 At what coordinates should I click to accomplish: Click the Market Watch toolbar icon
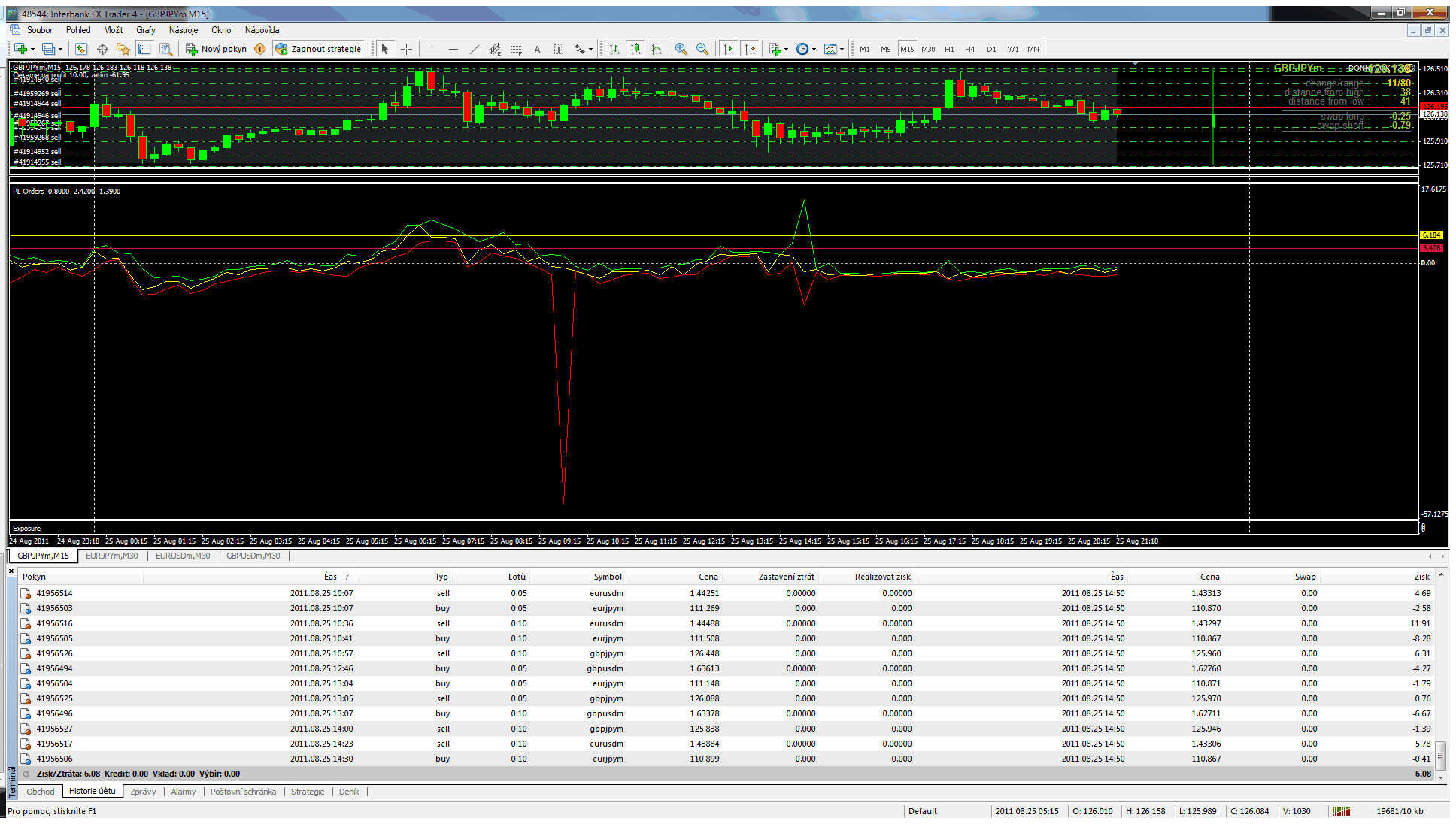pyautogui.click(x=81, y=49)
